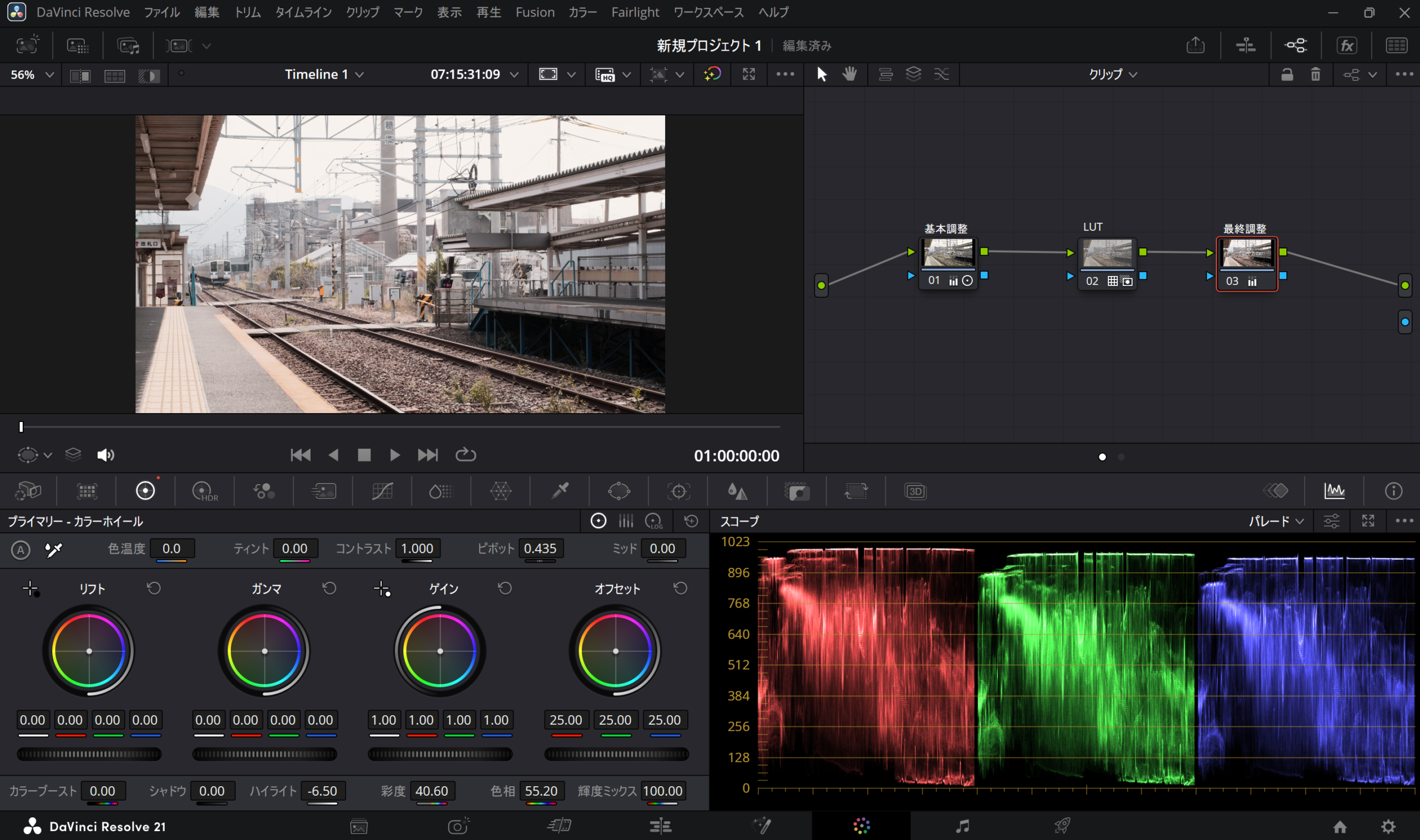
Task: Click the trash icon above node graph
Action: 1315,74
